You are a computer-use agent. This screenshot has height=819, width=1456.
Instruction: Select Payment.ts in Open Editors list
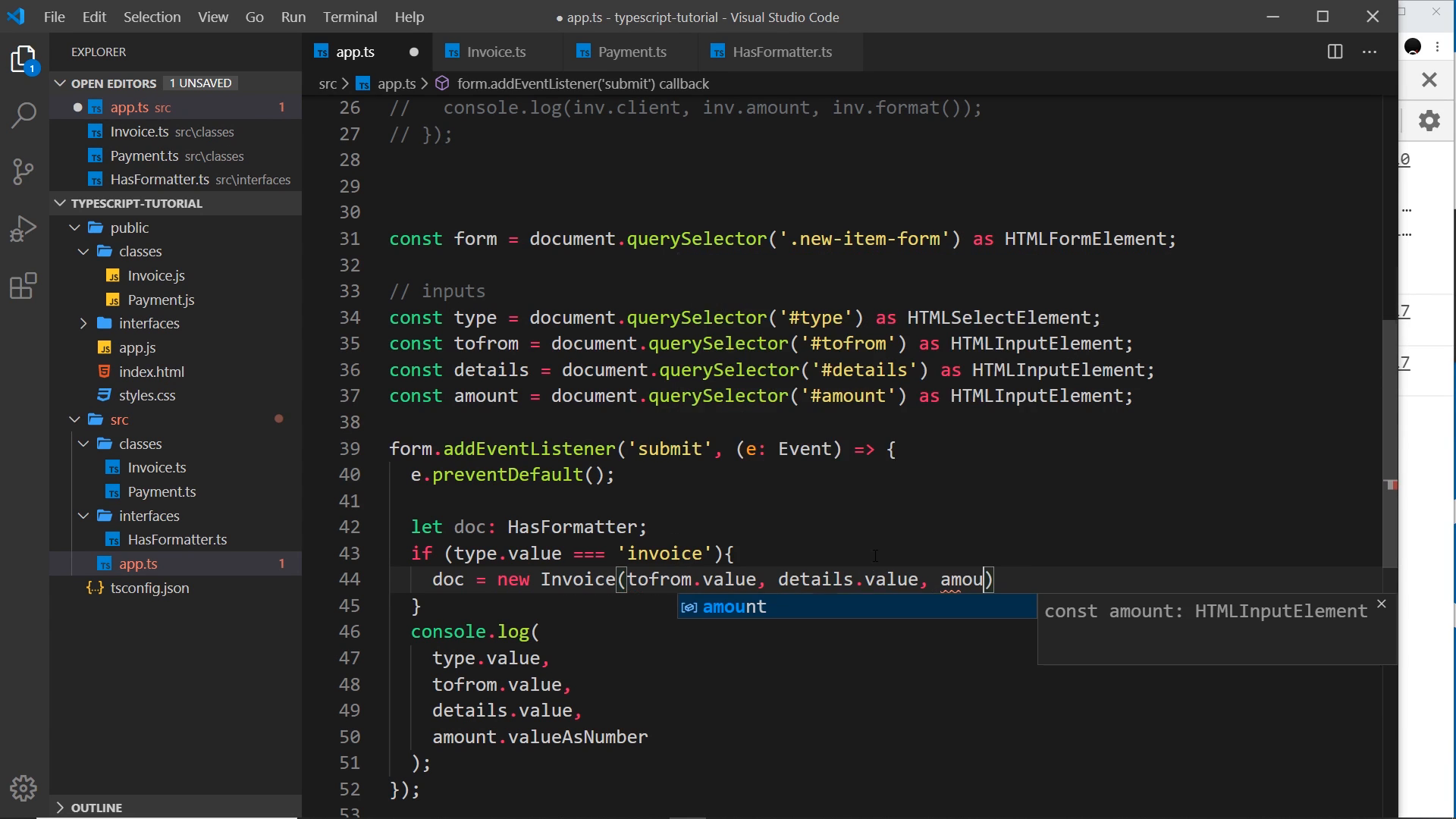[176, 155]
